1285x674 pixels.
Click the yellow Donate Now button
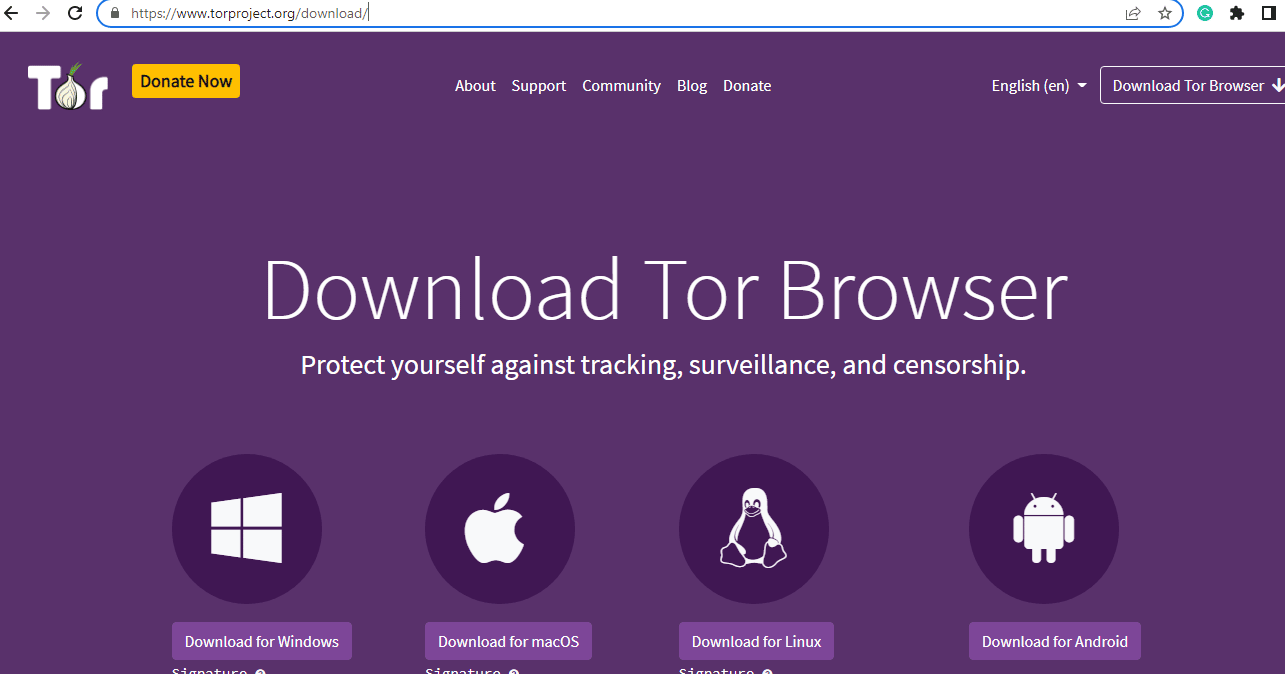coord(186,81)
